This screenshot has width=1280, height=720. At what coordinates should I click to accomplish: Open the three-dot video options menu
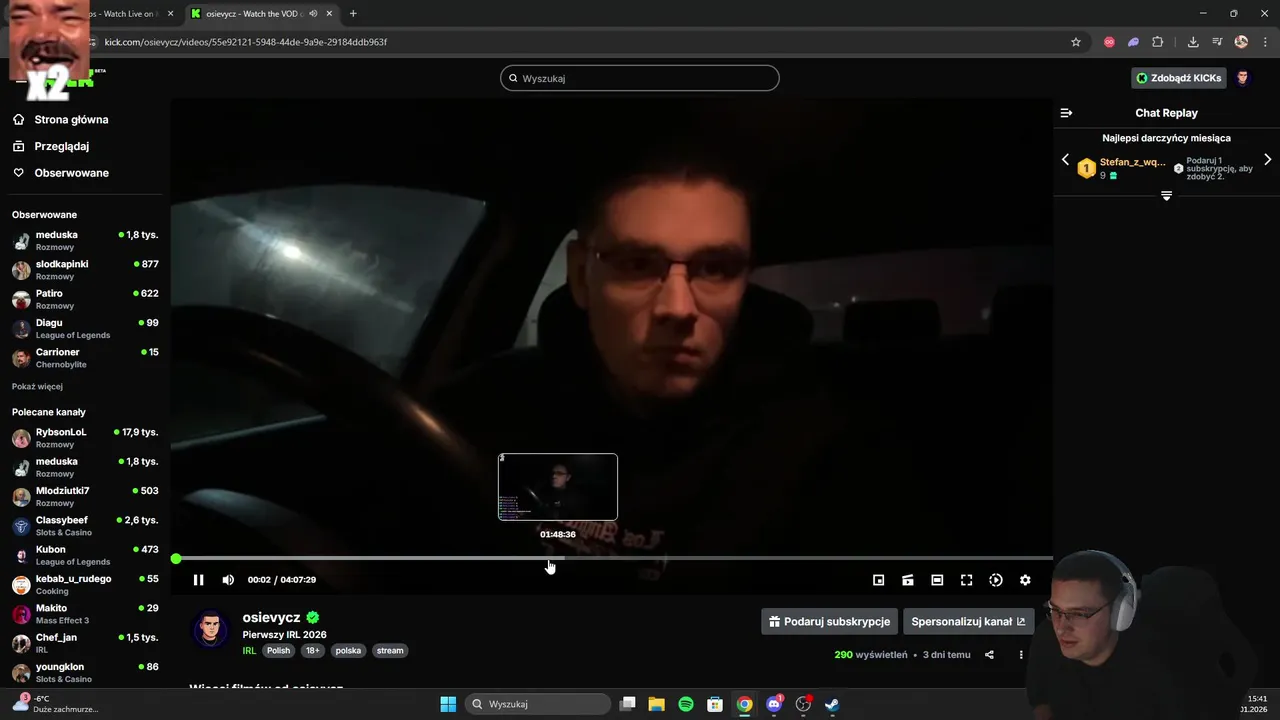(1021, 655)
